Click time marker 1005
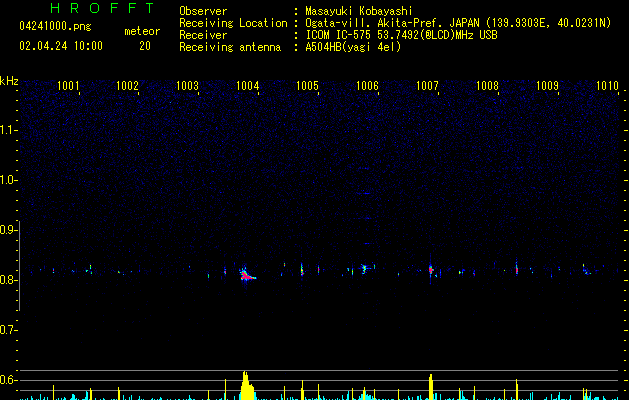Screen dimensions: 629x400 click(307, 86)
